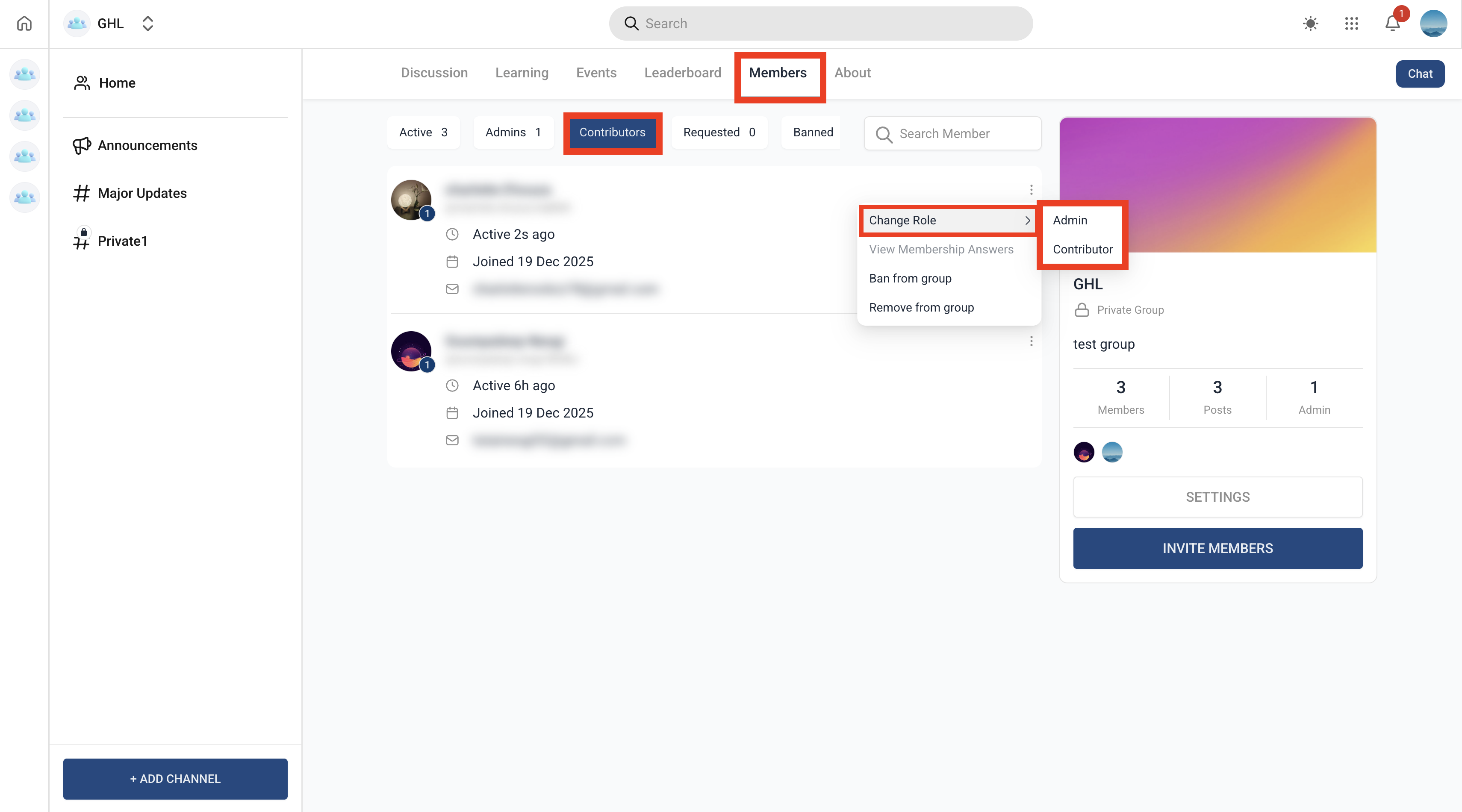The image size is (1462, 812).
Task: Open the notifications bell
Action: point(1392,23)
